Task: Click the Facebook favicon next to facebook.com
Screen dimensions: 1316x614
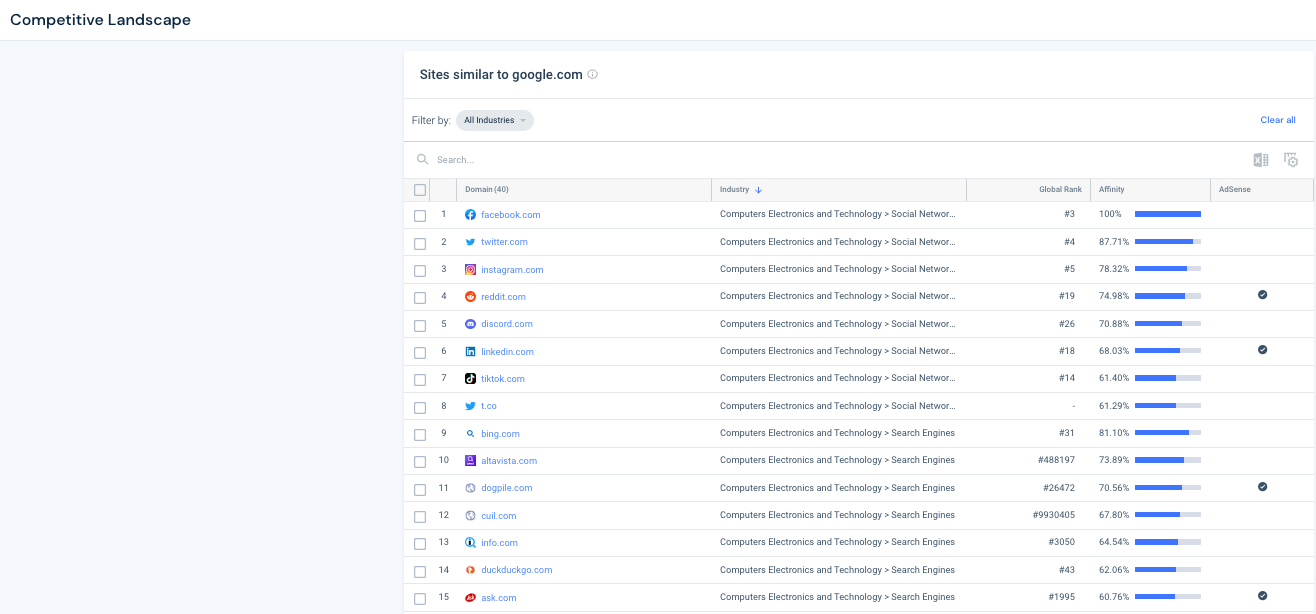Action: (470, 214)
